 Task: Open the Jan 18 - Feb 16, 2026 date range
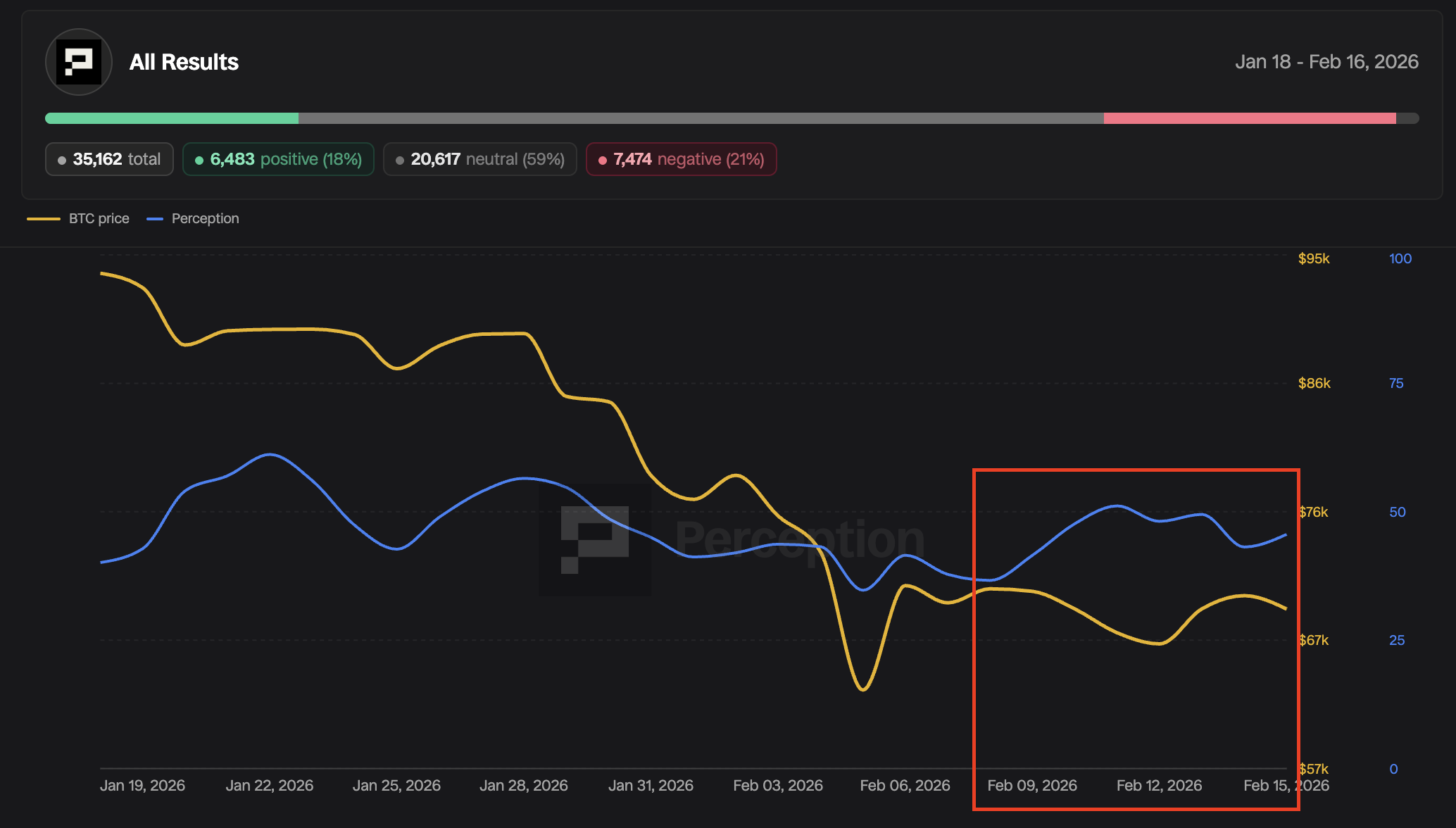click(x=1326, y=62)
